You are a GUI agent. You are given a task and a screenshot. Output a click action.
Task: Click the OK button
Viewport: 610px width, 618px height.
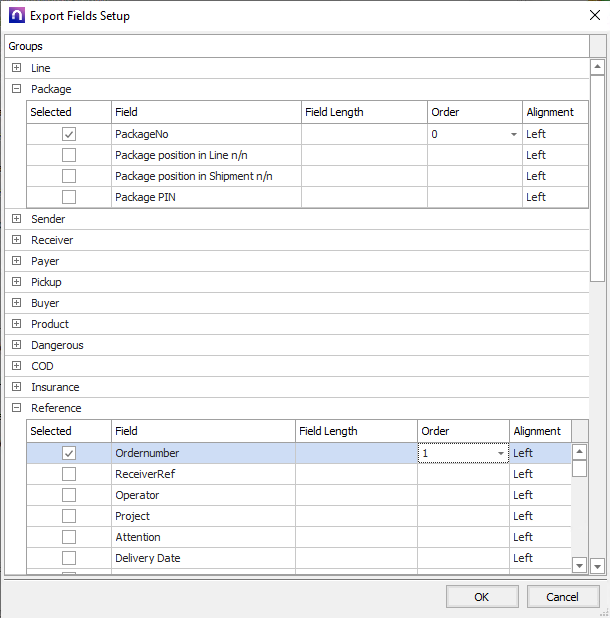pyautogui.click(x=482, y=597)
